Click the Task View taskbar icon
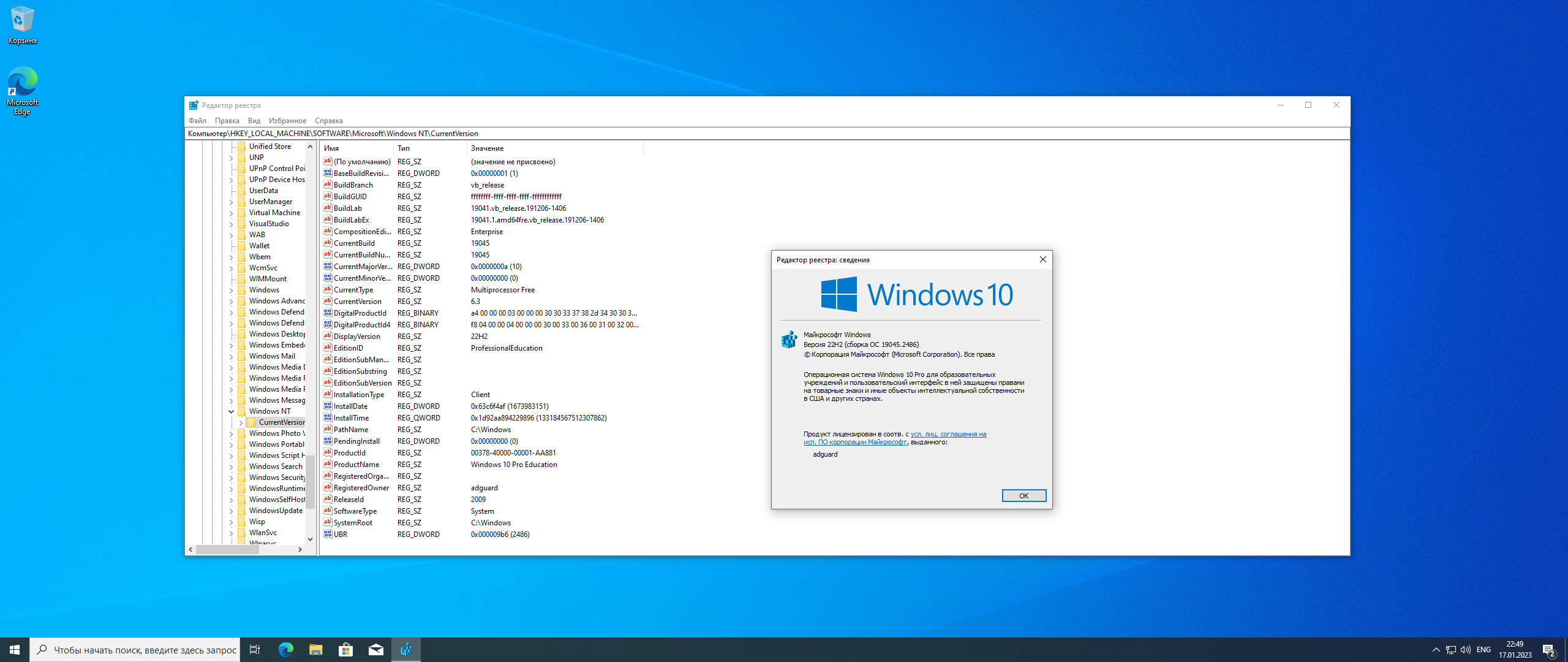 tap(255, 650)
